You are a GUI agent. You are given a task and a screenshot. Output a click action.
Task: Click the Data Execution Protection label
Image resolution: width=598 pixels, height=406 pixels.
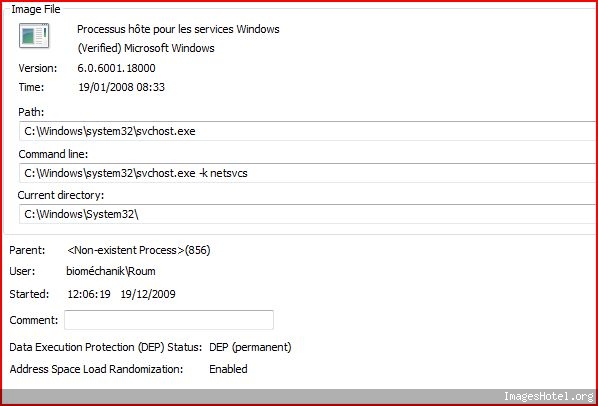point(106,347)
